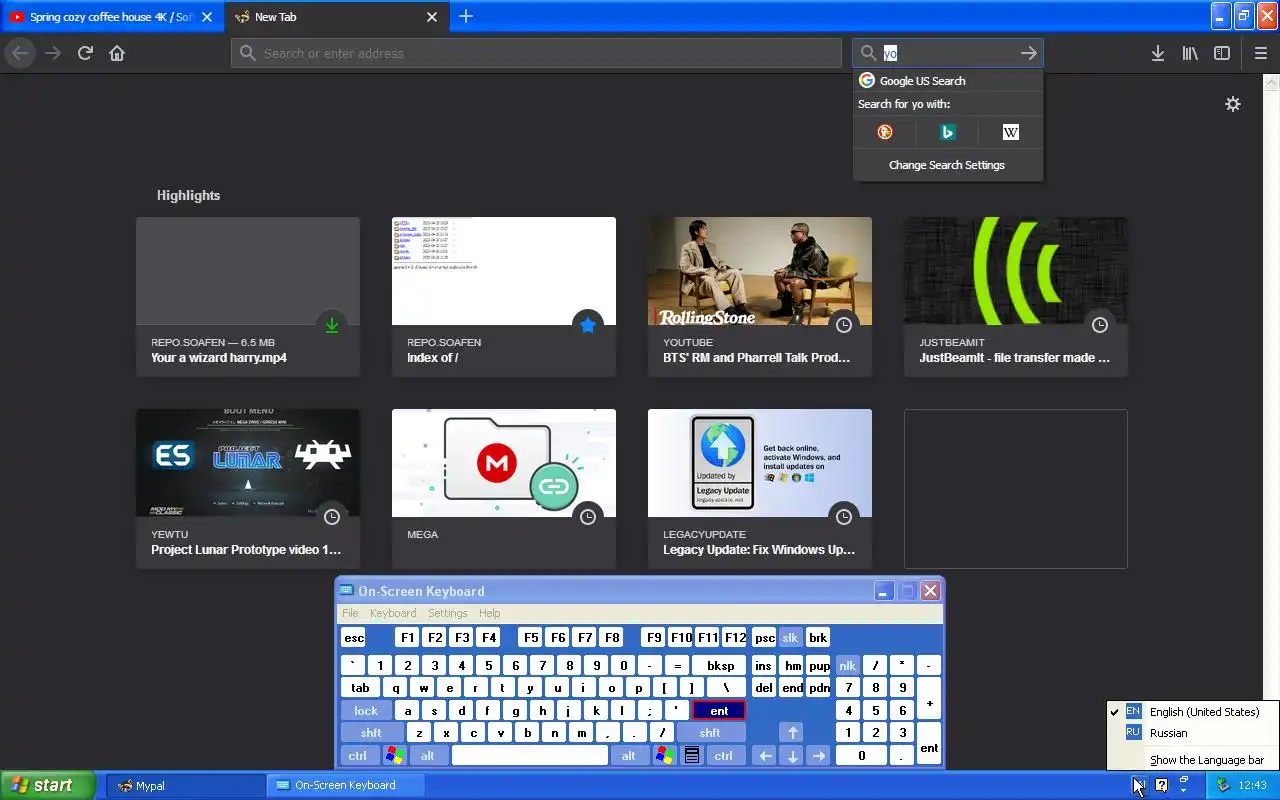This screenshot has width=1280, height=800.
Task: Open Legacy Update highlight card
Action: [x=760, y=489]
